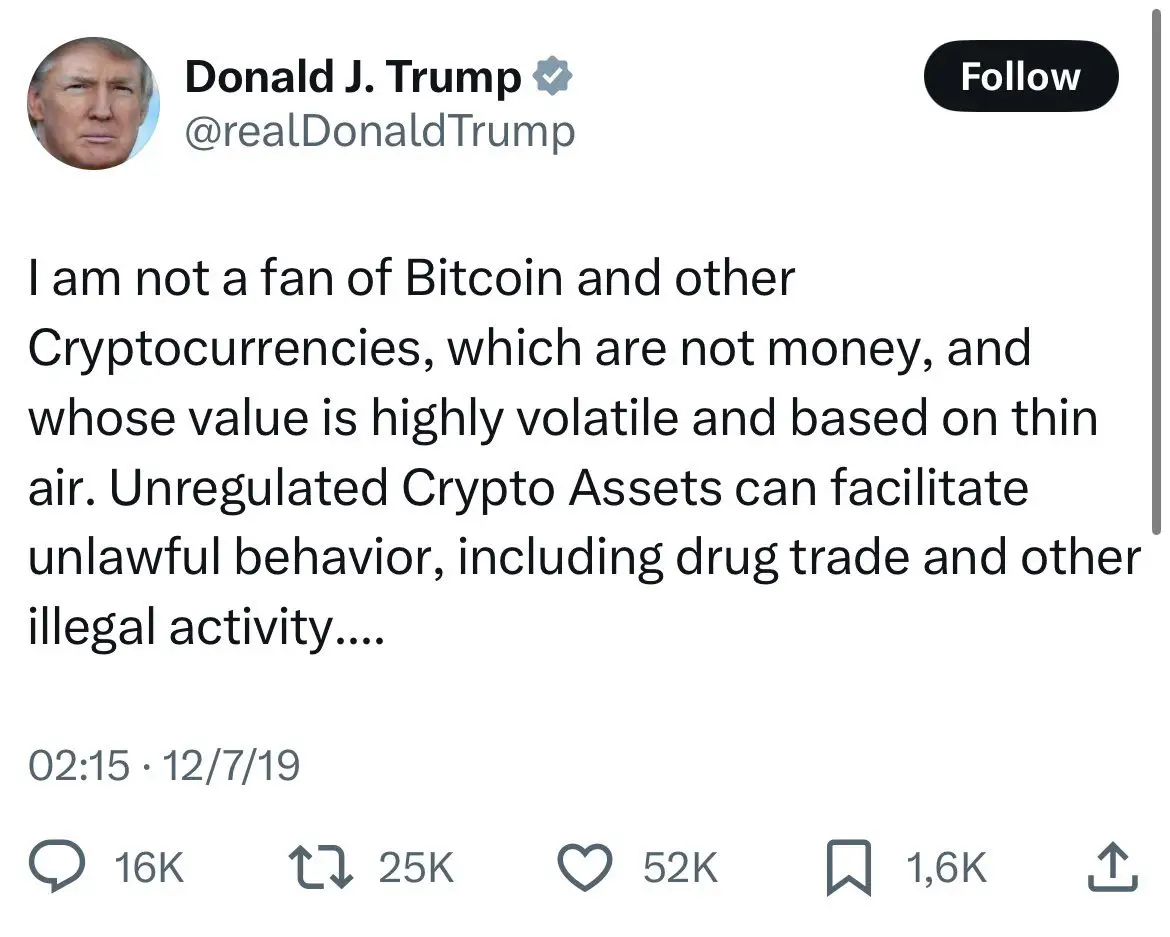The width and height of the screenshot is (1170, 937).
Task: View the 16K replies count
Action: 148,868
